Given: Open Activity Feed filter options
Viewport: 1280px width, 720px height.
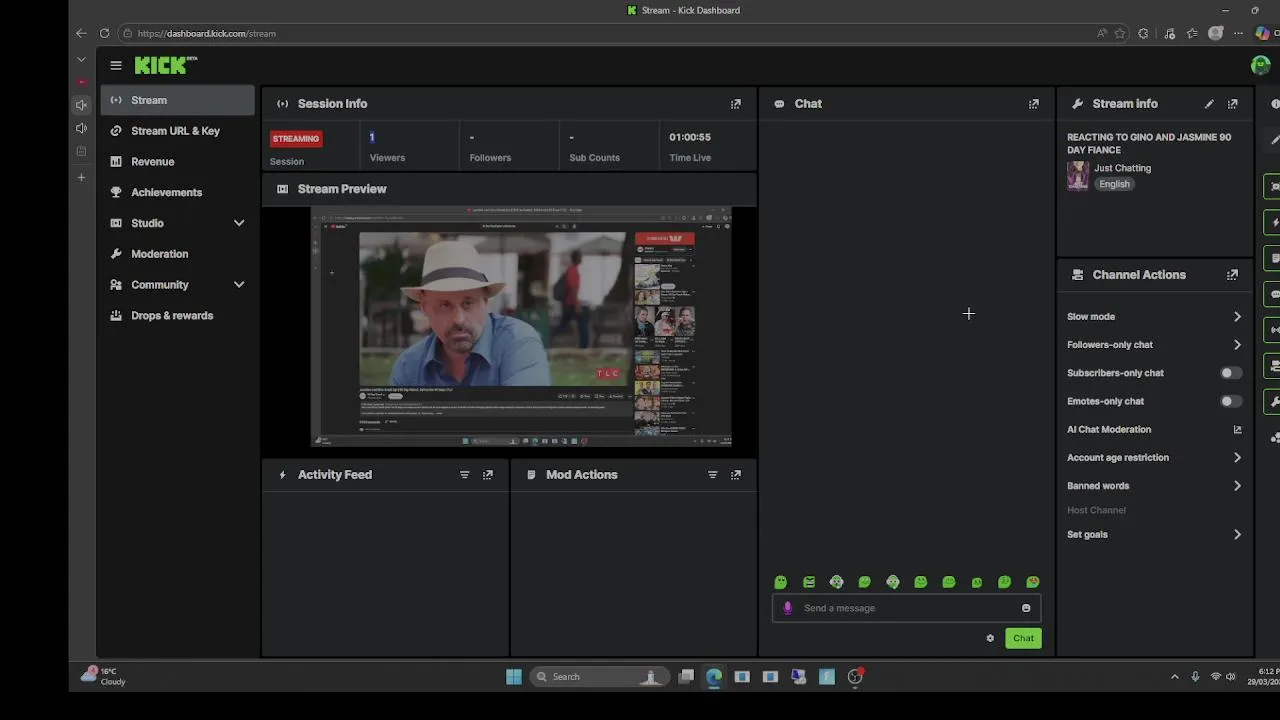Looking at the screenshot, I should coord(465,475).
